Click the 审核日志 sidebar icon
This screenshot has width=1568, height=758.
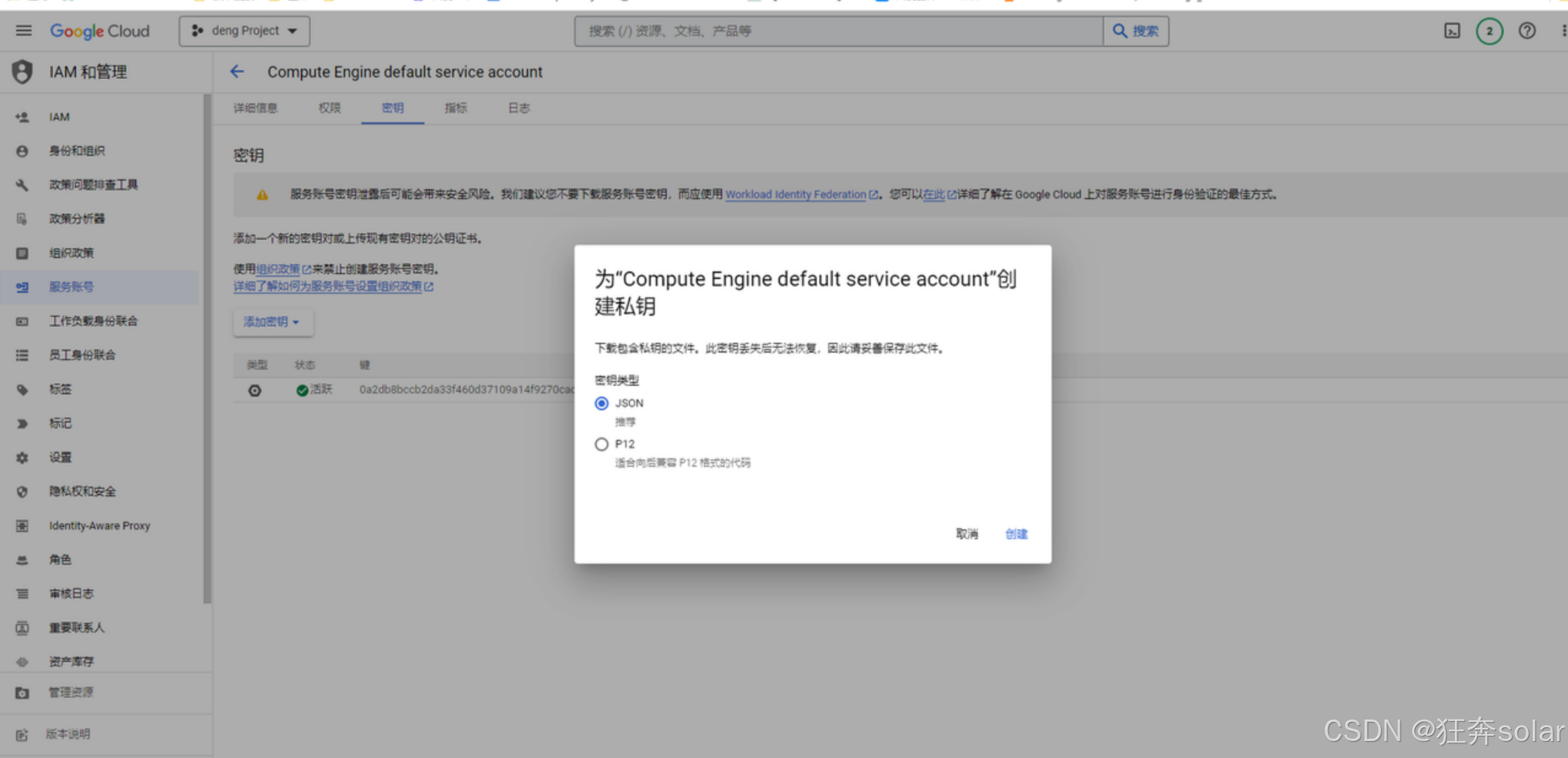click(x=22, y=594)
